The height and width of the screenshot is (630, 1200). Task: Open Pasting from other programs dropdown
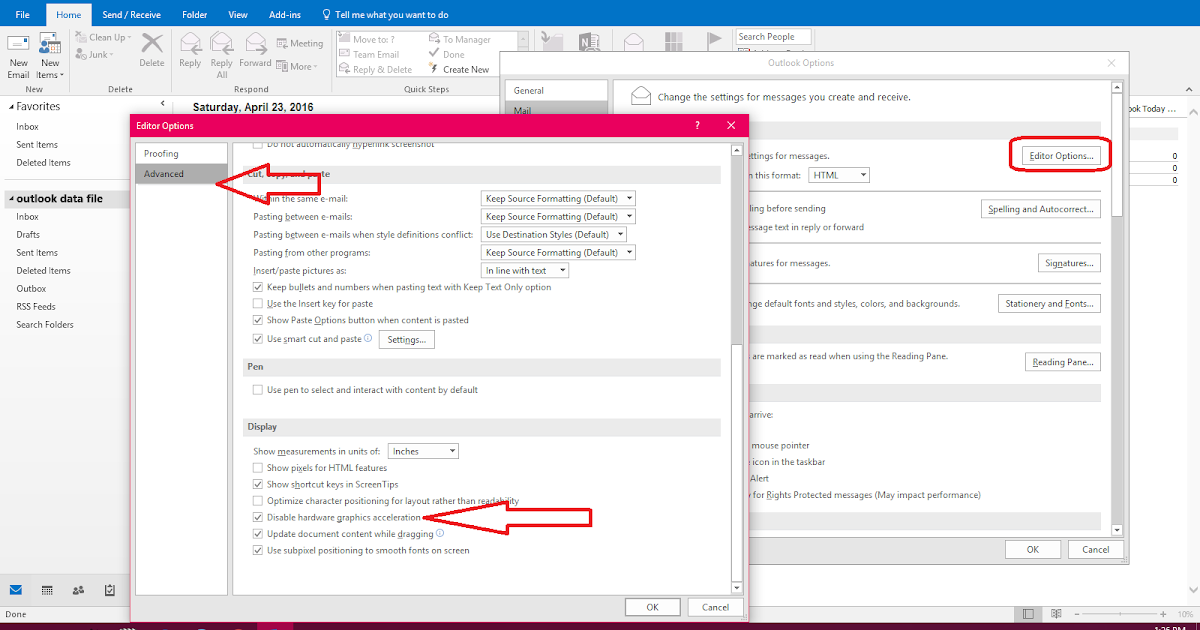558,252
